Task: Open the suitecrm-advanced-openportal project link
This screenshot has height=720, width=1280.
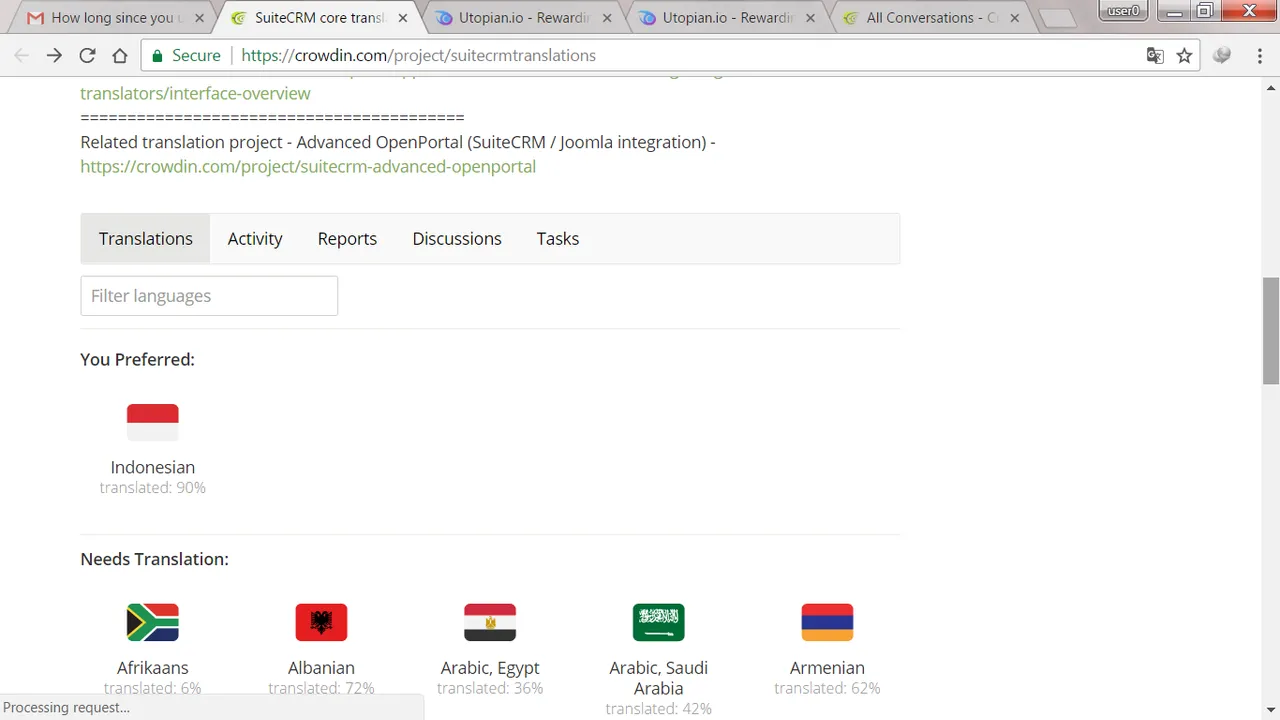Action: 308,167
